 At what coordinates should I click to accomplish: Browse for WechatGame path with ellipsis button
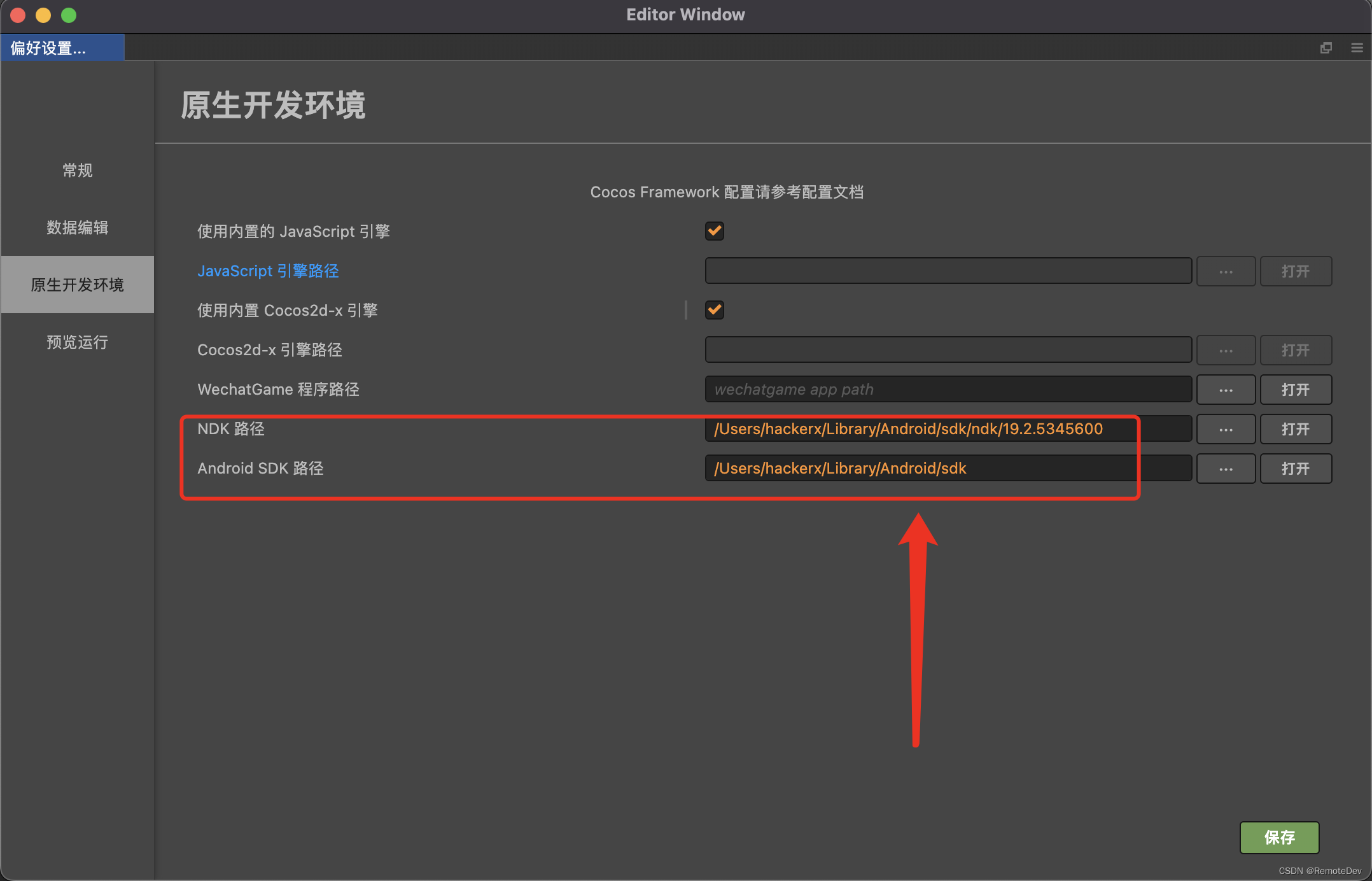1226,390
